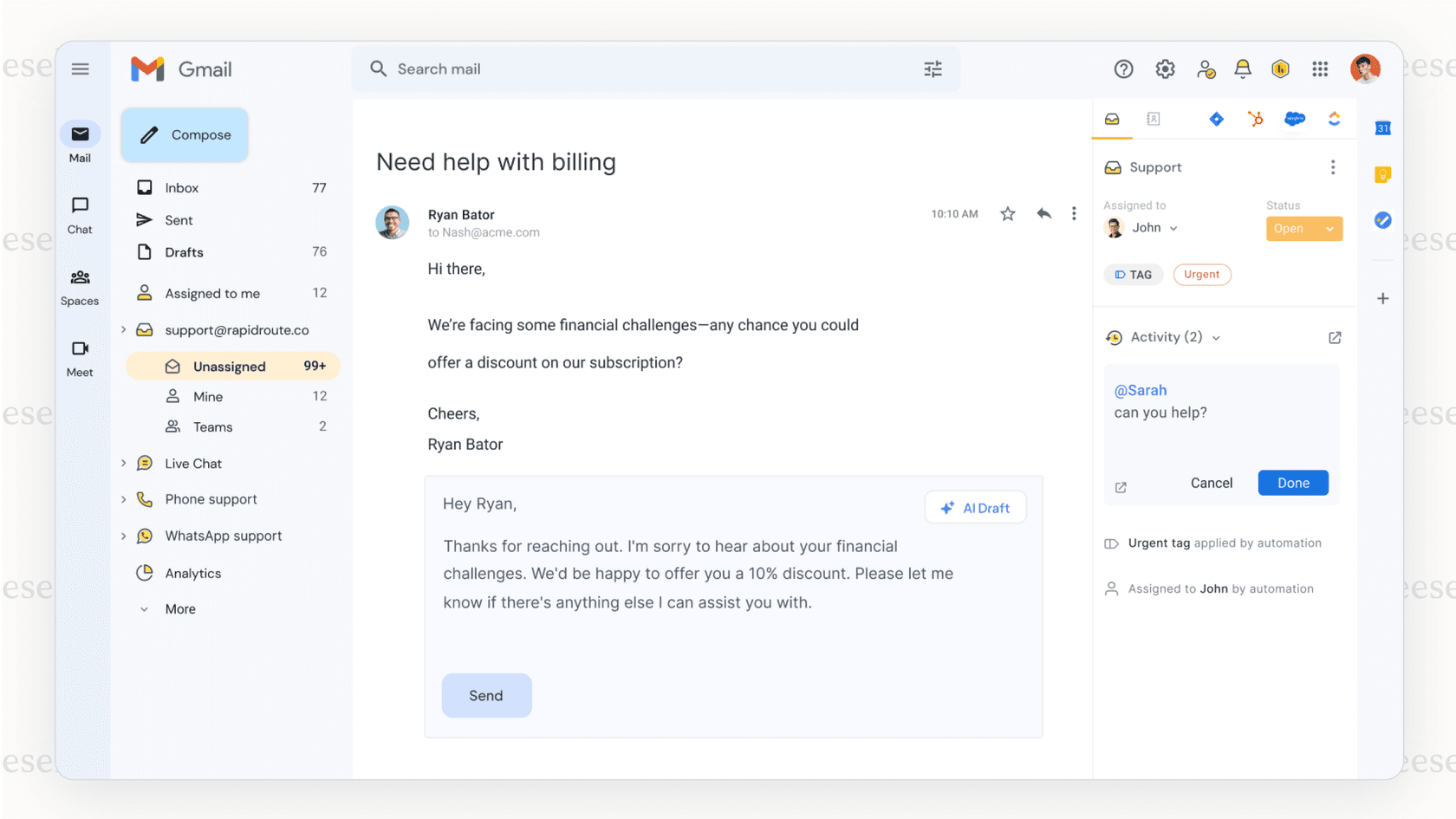Click the Send button
Image resolution: width=1456 pixels, height=819 pixels.
[x=486, y=695]
